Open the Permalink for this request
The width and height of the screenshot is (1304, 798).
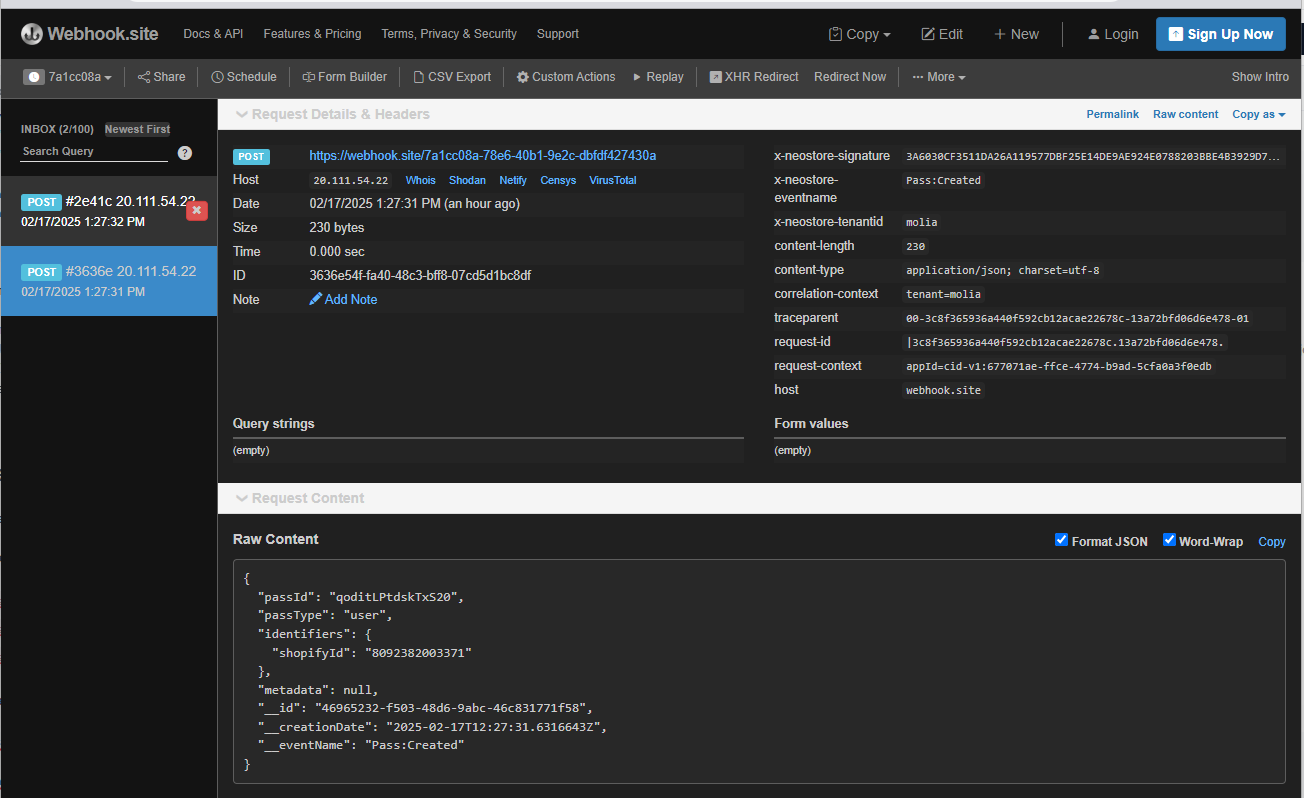click(1112, 114)
